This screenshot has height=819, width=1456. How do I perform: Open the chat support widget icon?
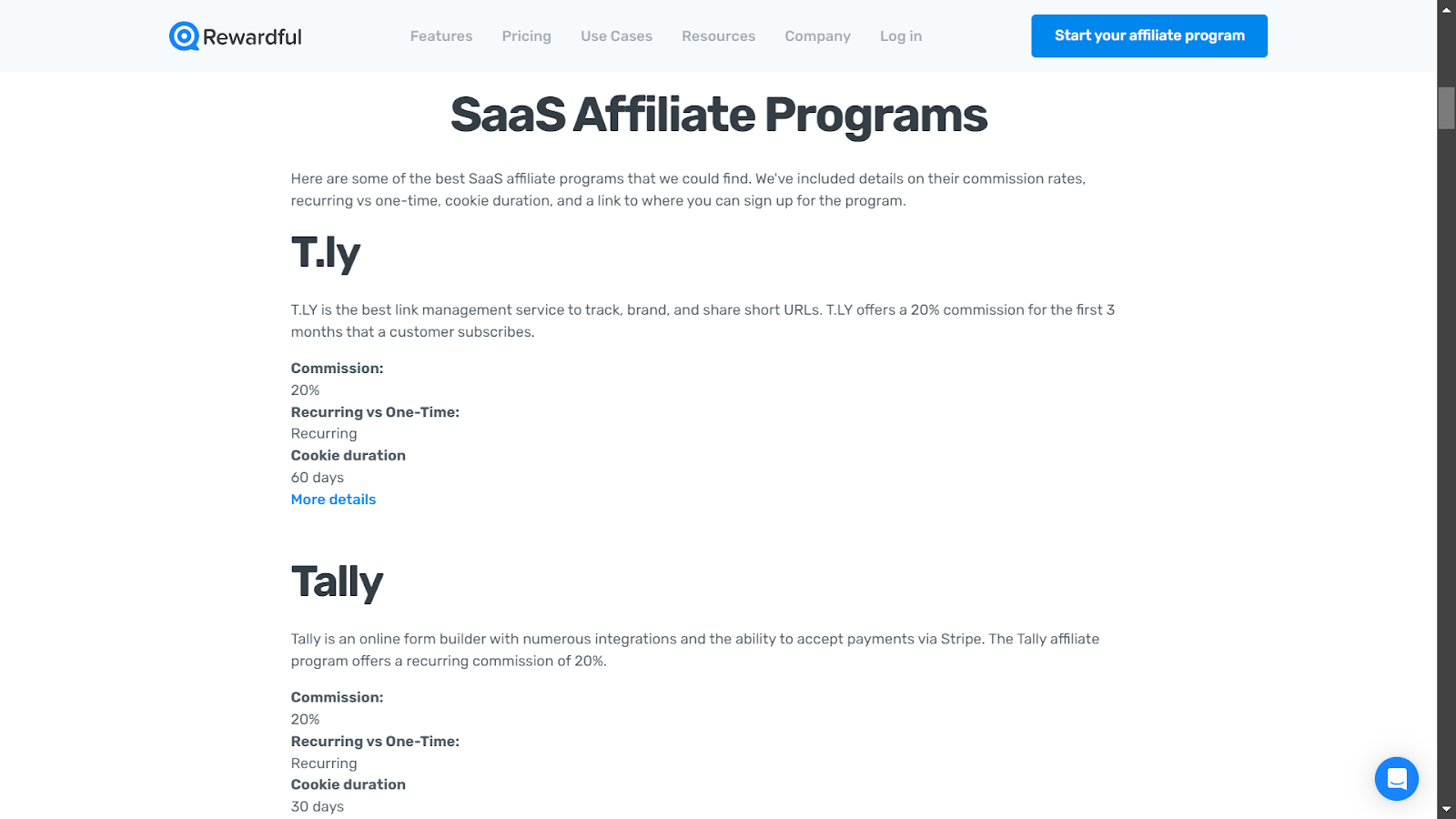pos(1396,779)
